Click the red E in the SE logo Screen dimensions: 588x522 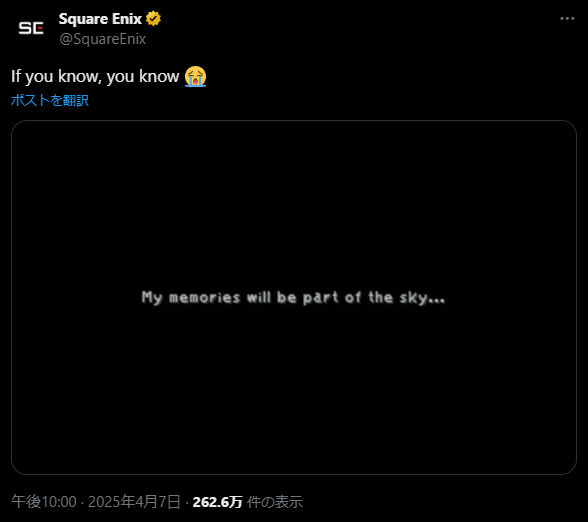point(39,28)
